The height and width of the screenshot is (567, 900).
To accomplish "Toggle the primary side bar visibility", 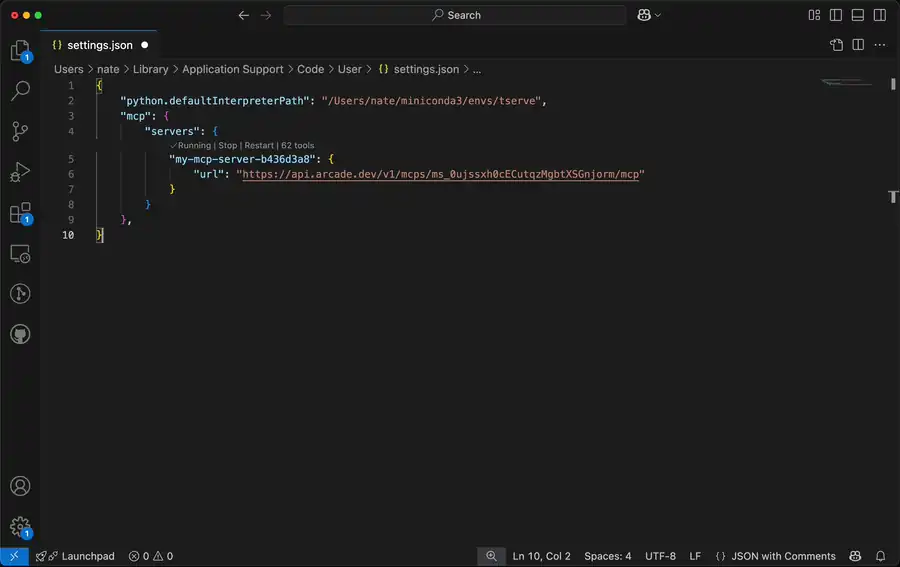I will coord(836,15).
